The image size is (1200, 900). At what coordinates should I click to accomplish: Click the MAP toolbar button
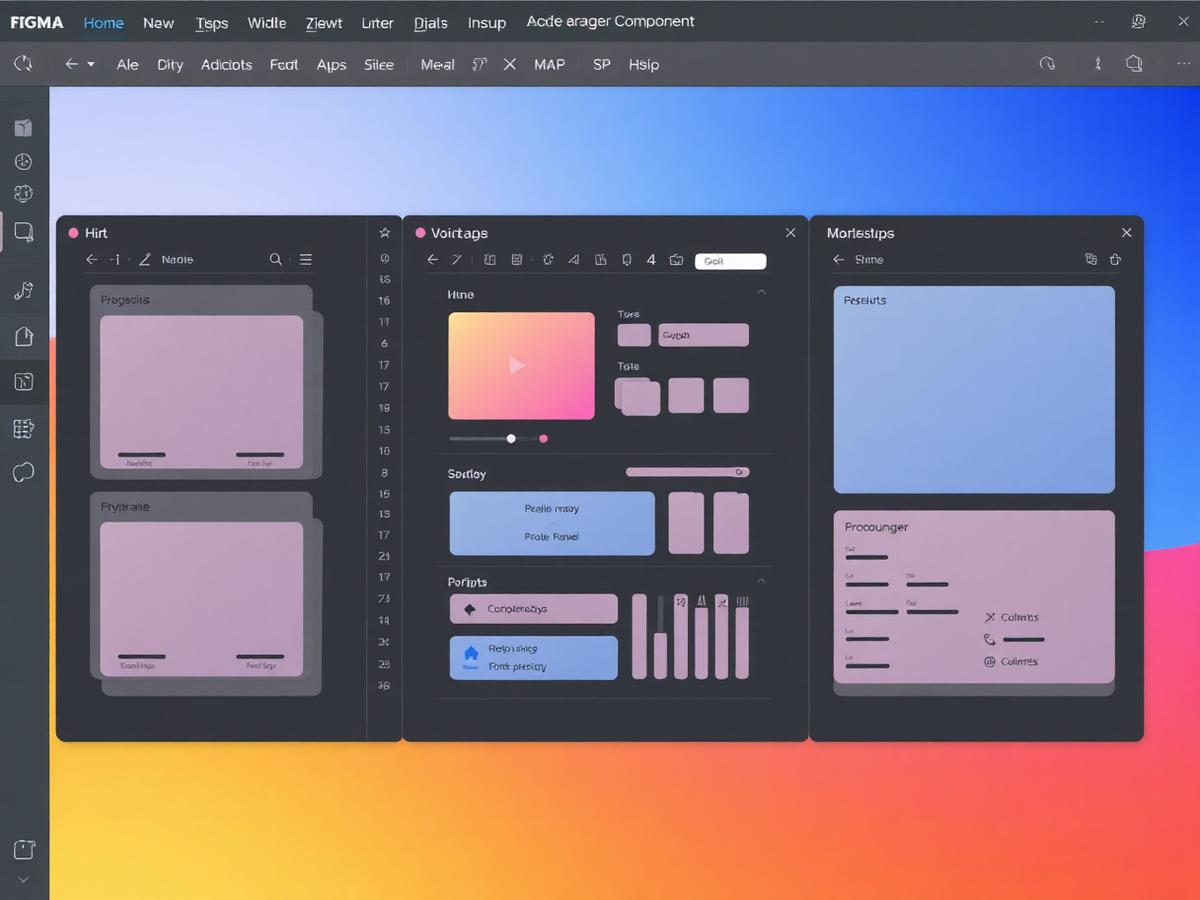pos(549,64)
